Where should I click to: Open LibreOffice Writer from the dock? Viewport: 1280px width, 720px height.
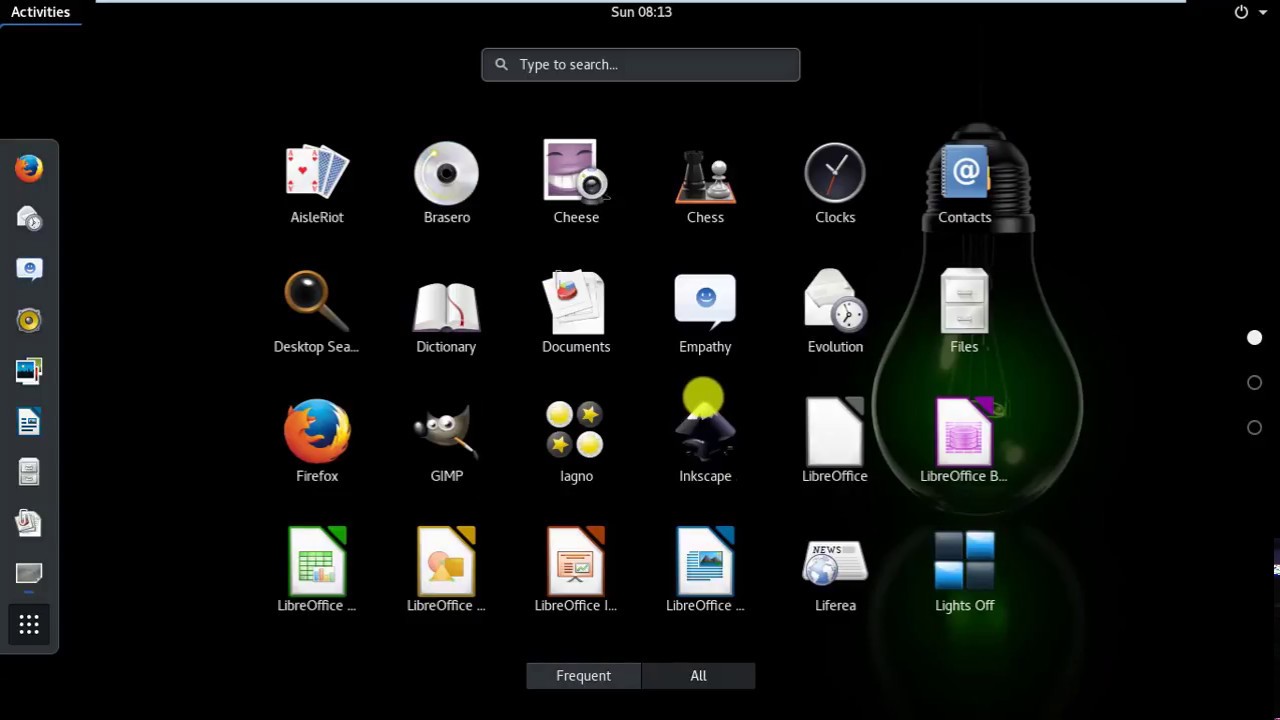tap(29, 422)
